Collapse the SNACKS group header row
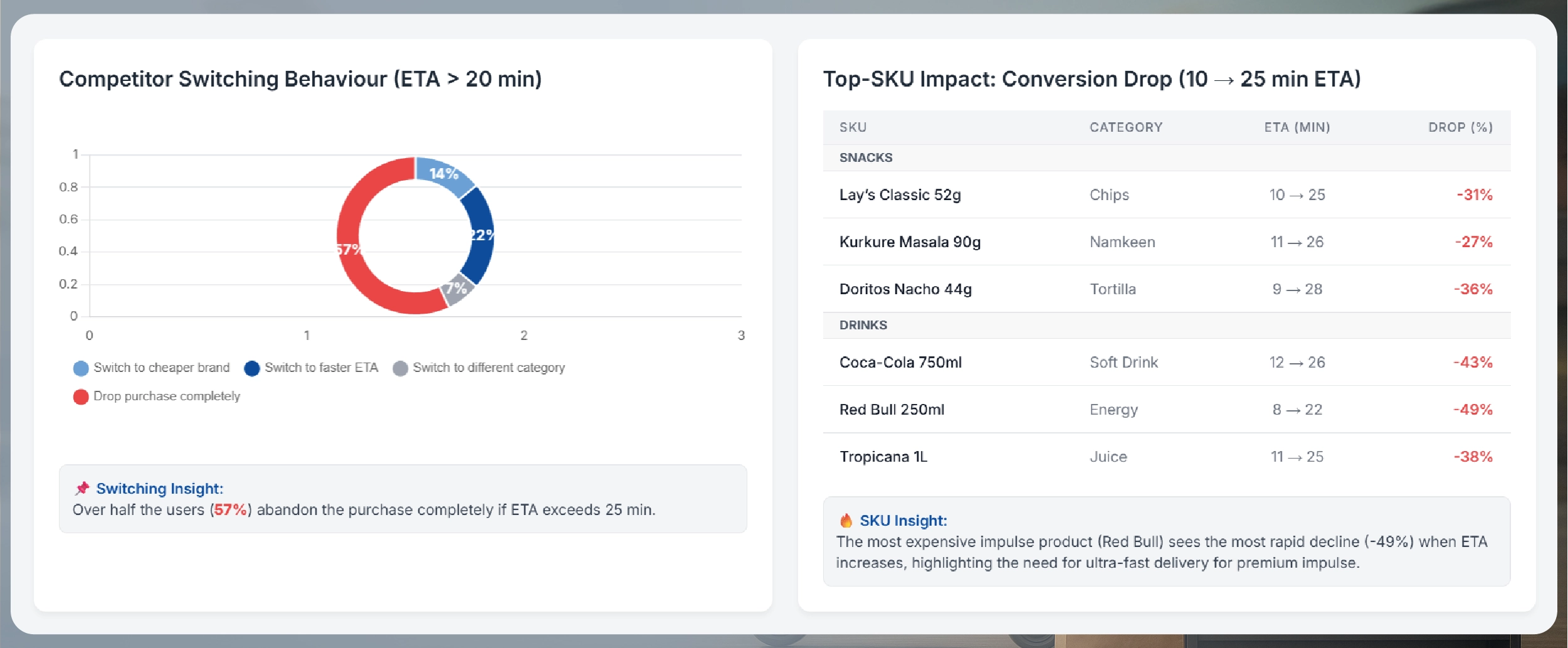This screenshot has height=648, width=1568. [x=866, y=157]
